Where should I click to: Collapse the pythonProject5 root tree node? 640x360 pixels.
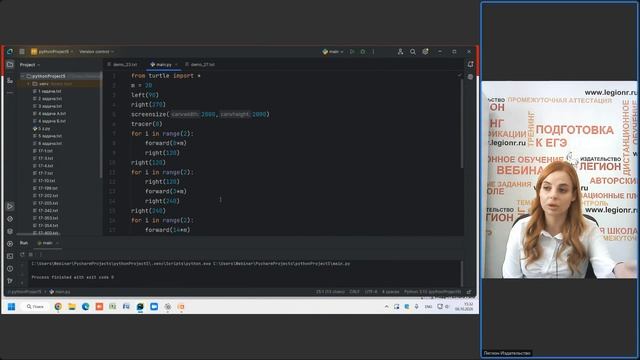(22, 76)
